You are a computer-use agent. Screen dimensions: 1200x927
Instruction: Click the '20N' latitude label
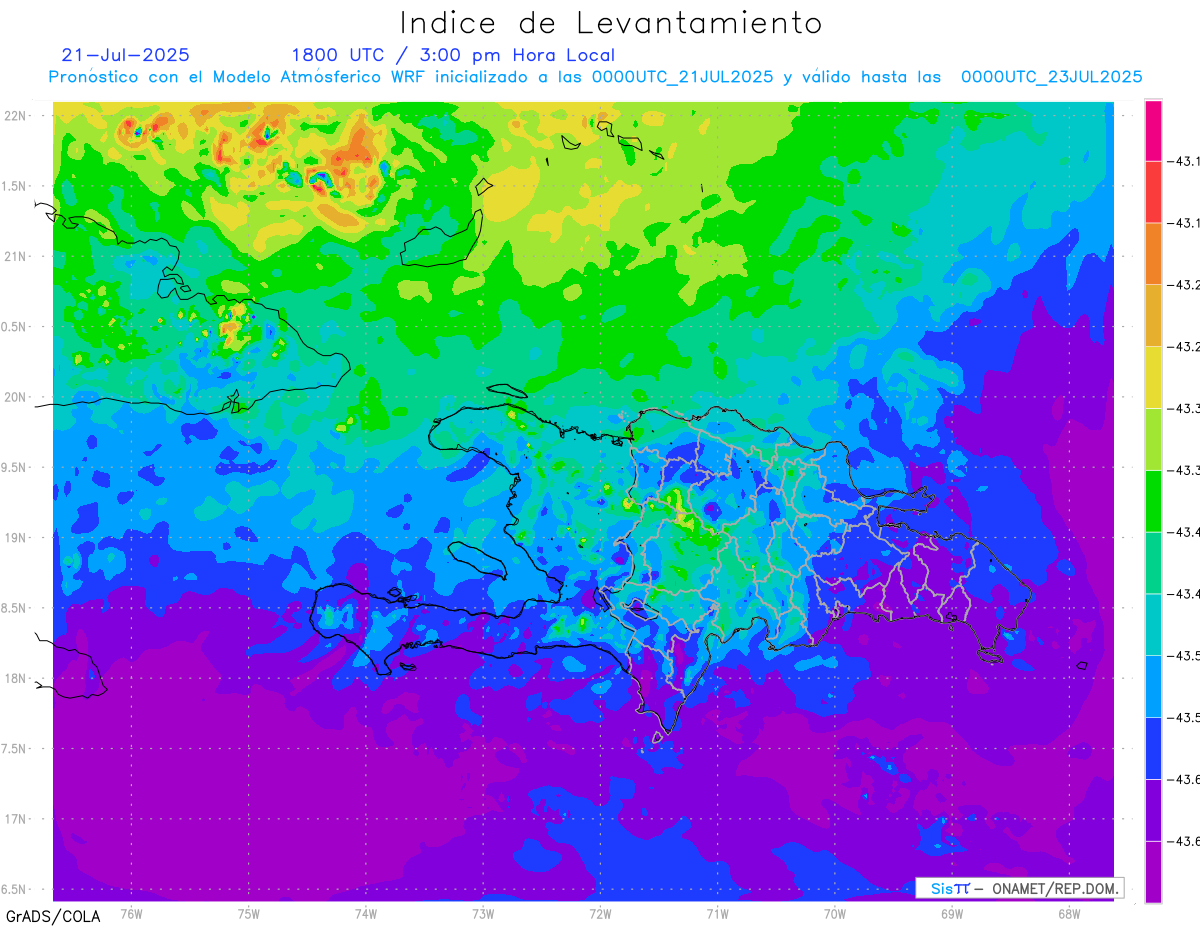coord(17,397)
